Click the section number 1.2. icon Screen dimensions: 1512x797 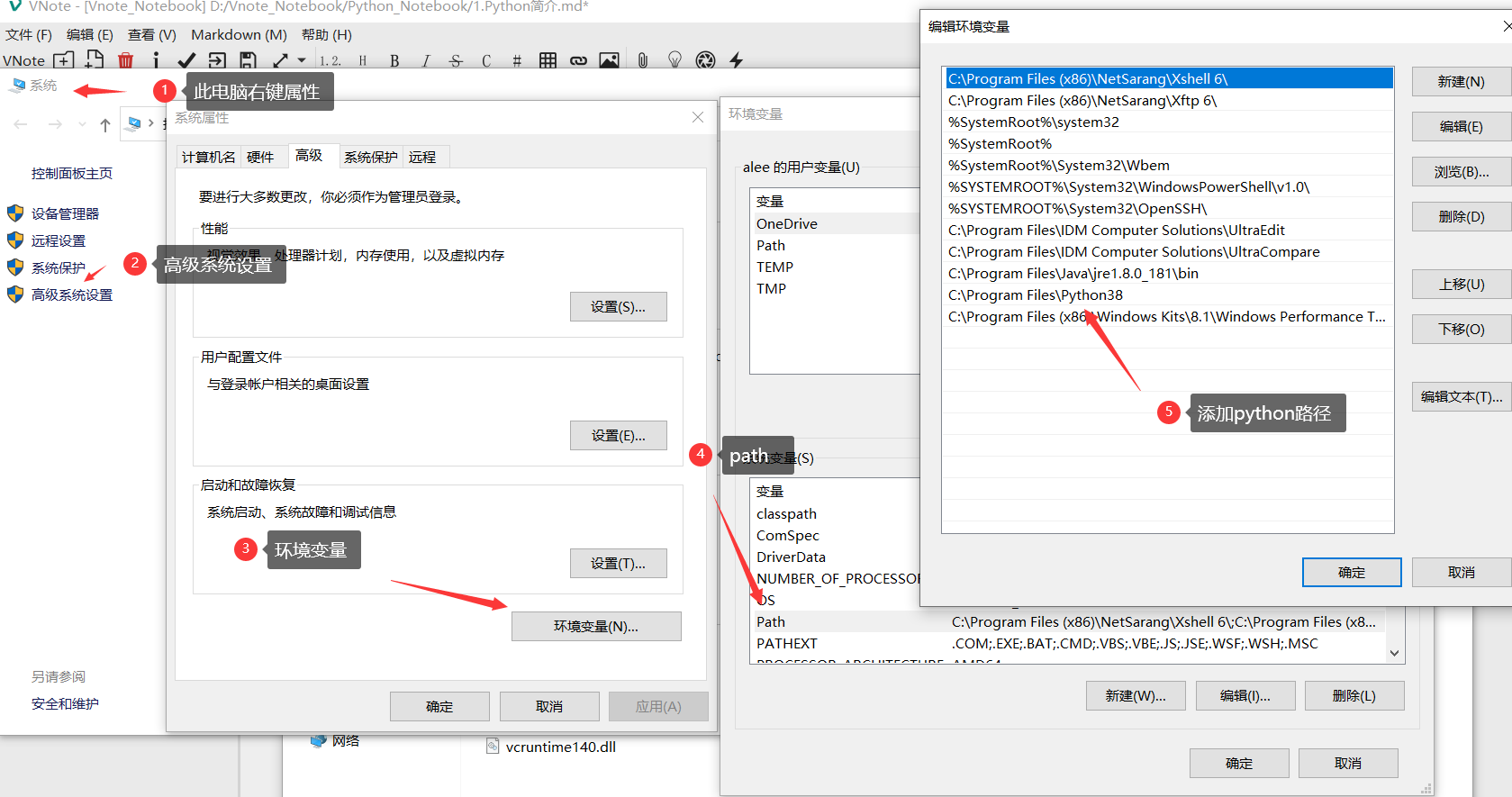click(330, 60)
